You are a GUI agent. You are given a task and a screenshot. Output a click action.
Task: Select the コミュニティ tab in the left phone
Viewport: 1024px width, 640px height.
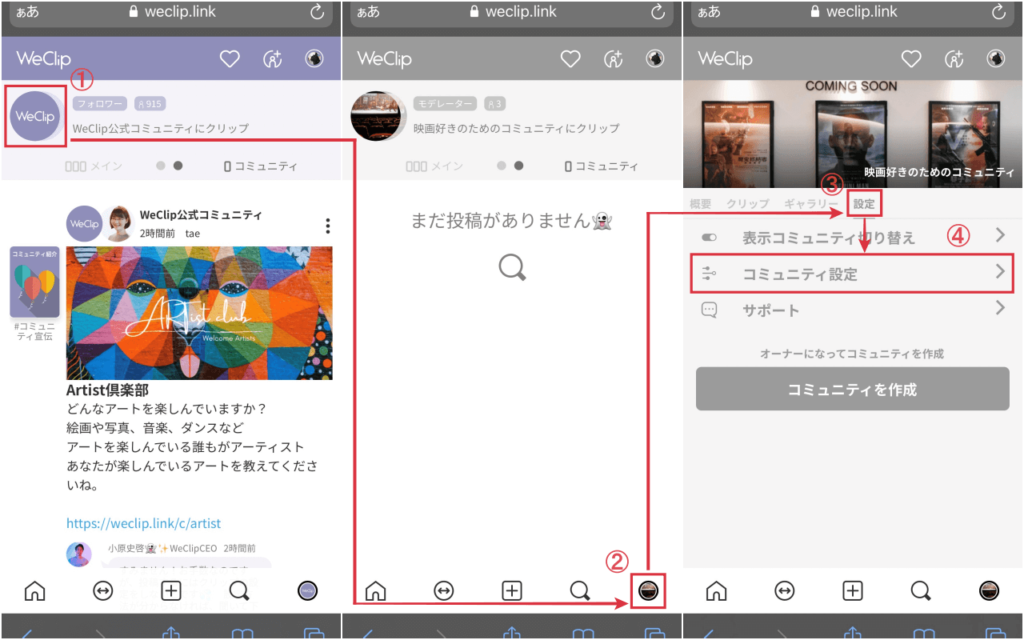tap(261, 166)
